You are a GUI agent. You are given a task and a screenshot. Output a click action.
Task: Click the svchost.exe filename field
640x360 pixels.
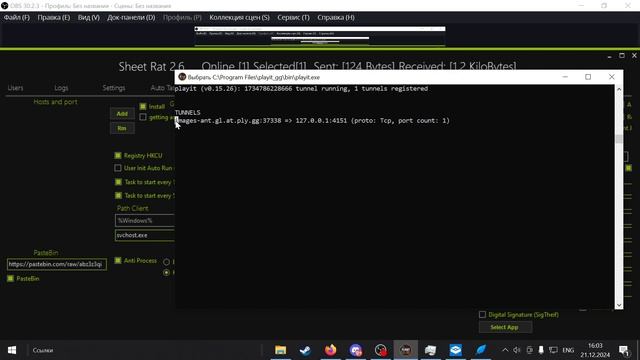(x=144, y=235)
